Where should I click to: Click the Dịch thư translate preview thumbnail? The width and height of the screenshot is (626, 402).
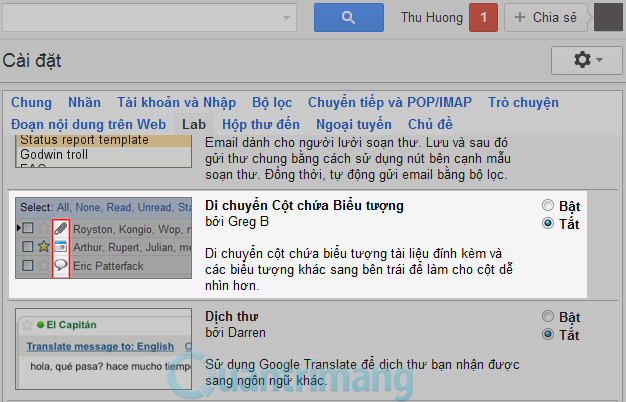click(x=103, y=349)
